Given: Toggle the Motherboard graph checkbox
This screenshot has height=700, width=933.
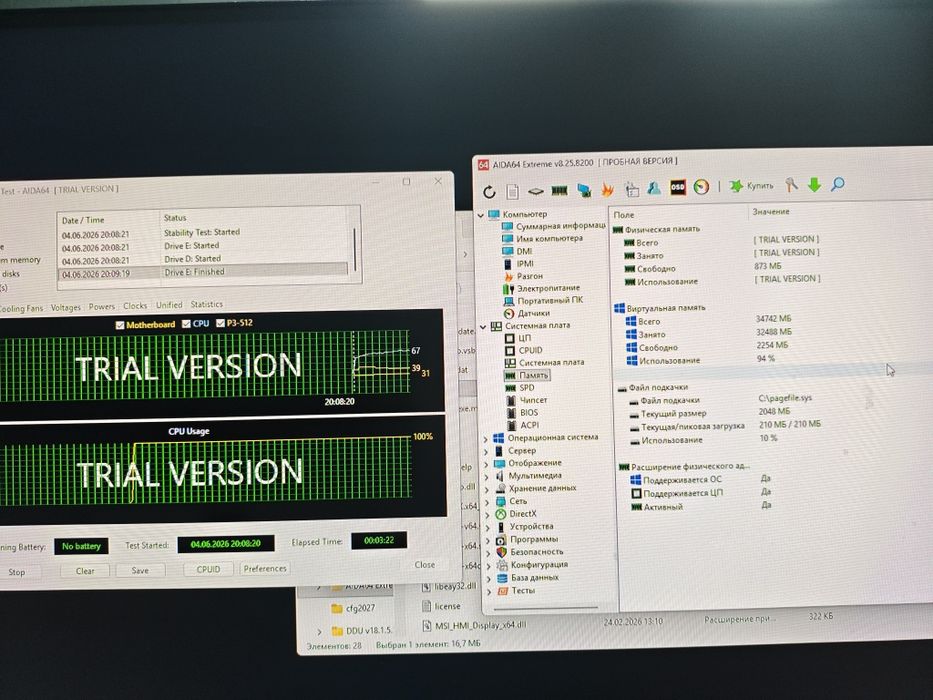Looking at the screenshot, I should (120, 325).
